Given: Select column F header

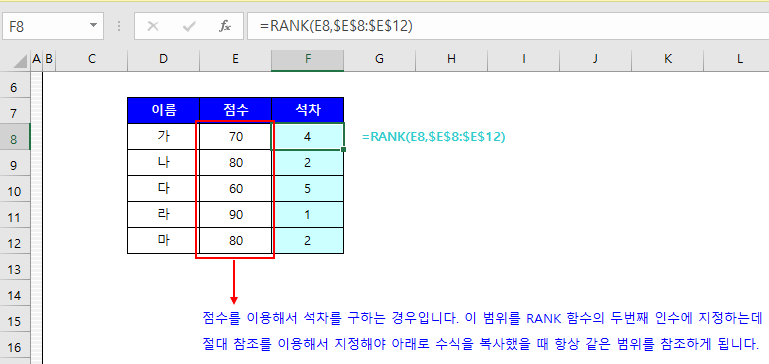Looking at the screenshot, I should (308, 59).
